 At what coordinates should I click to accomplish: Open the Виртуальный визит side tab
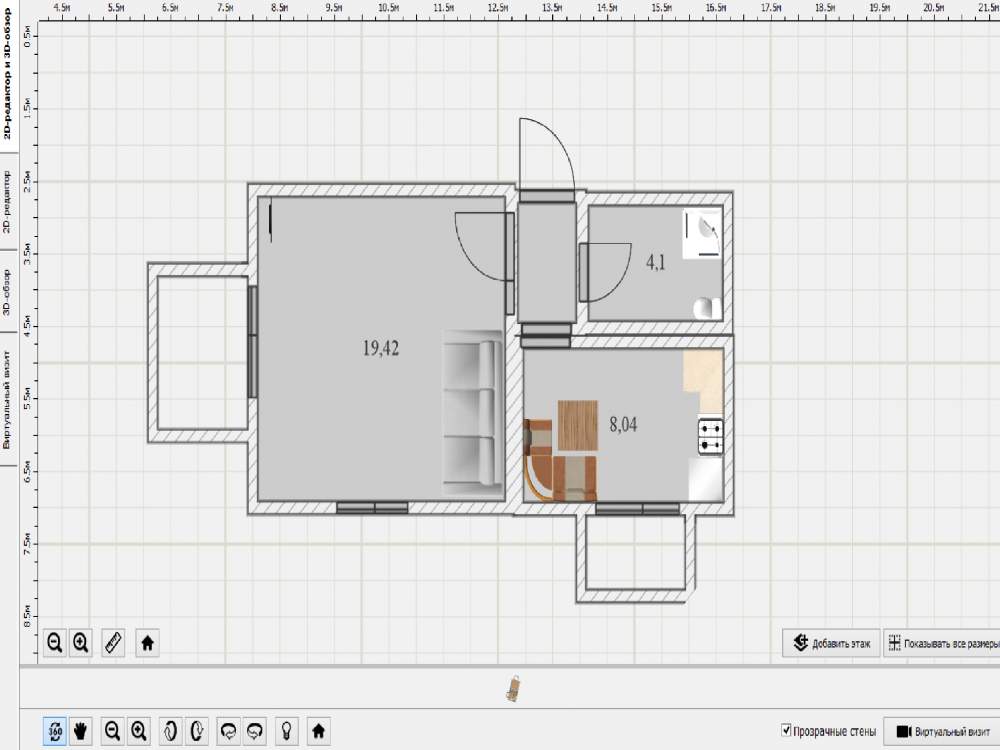tap(8, 399)
